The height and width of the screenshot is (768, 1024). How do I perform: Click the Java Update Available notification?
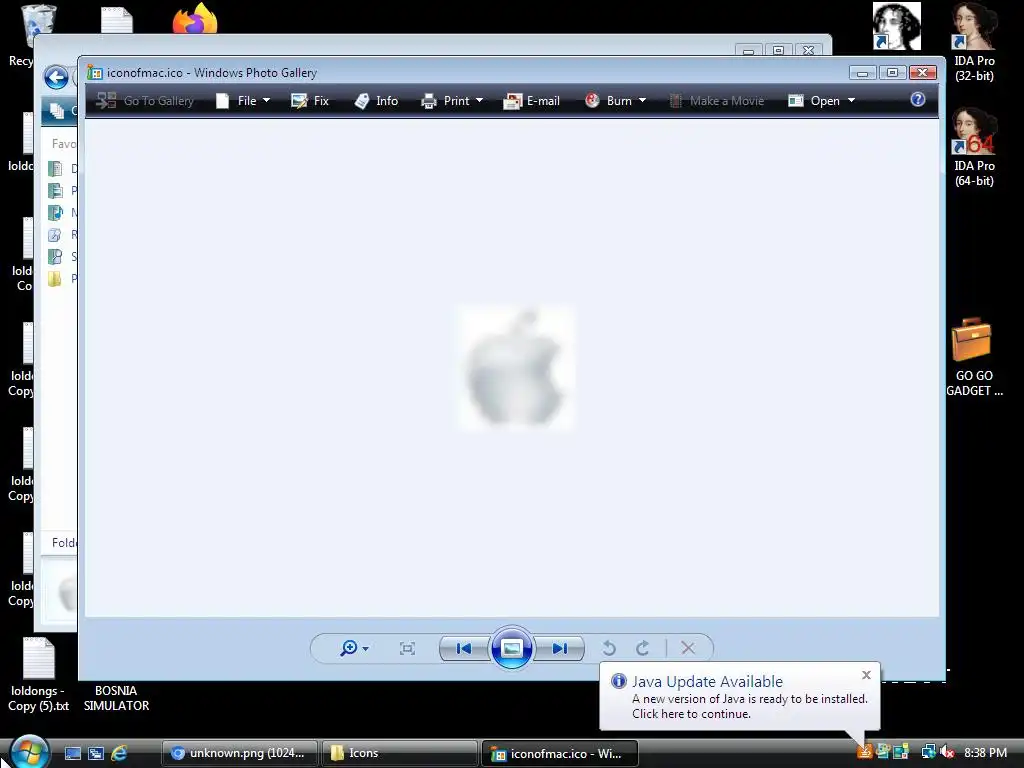pos(739,697)
